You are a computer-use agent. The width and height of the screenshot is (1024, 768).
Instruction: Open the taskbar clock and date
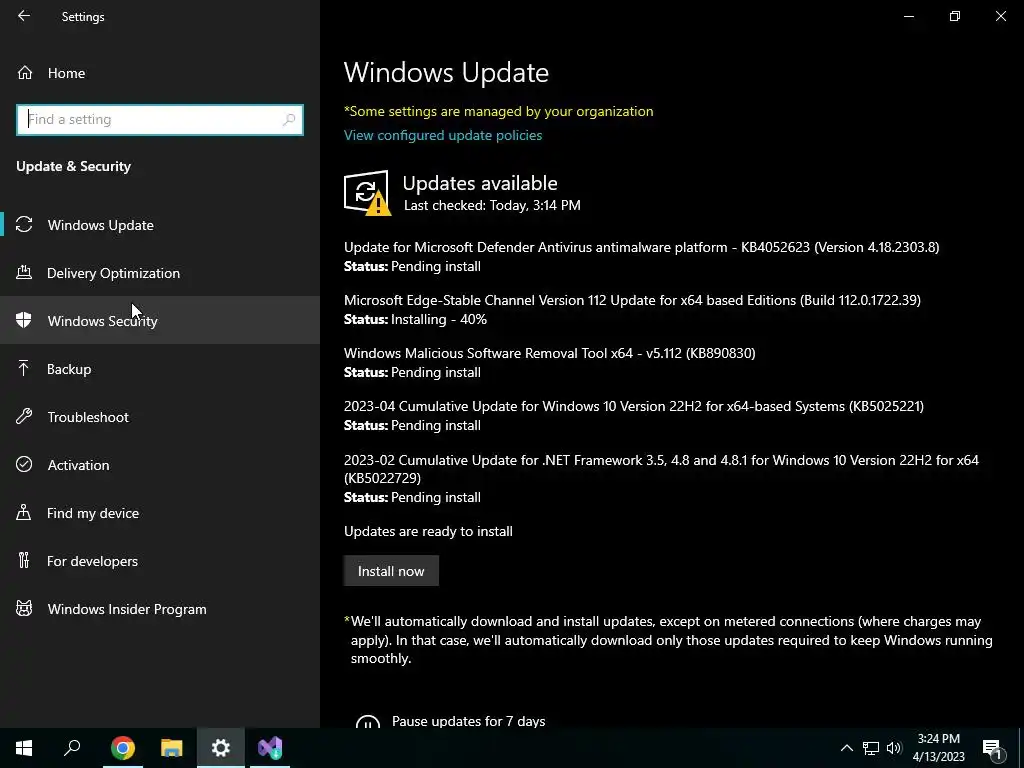pyautogui.click(x=938, y=748)
